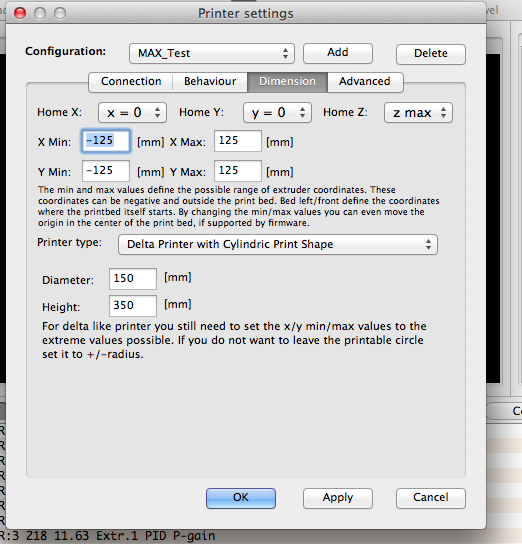The height and width of the screenshot is (544, 522).
Task: Open the Home X dropdown
Action: [132, 112]
